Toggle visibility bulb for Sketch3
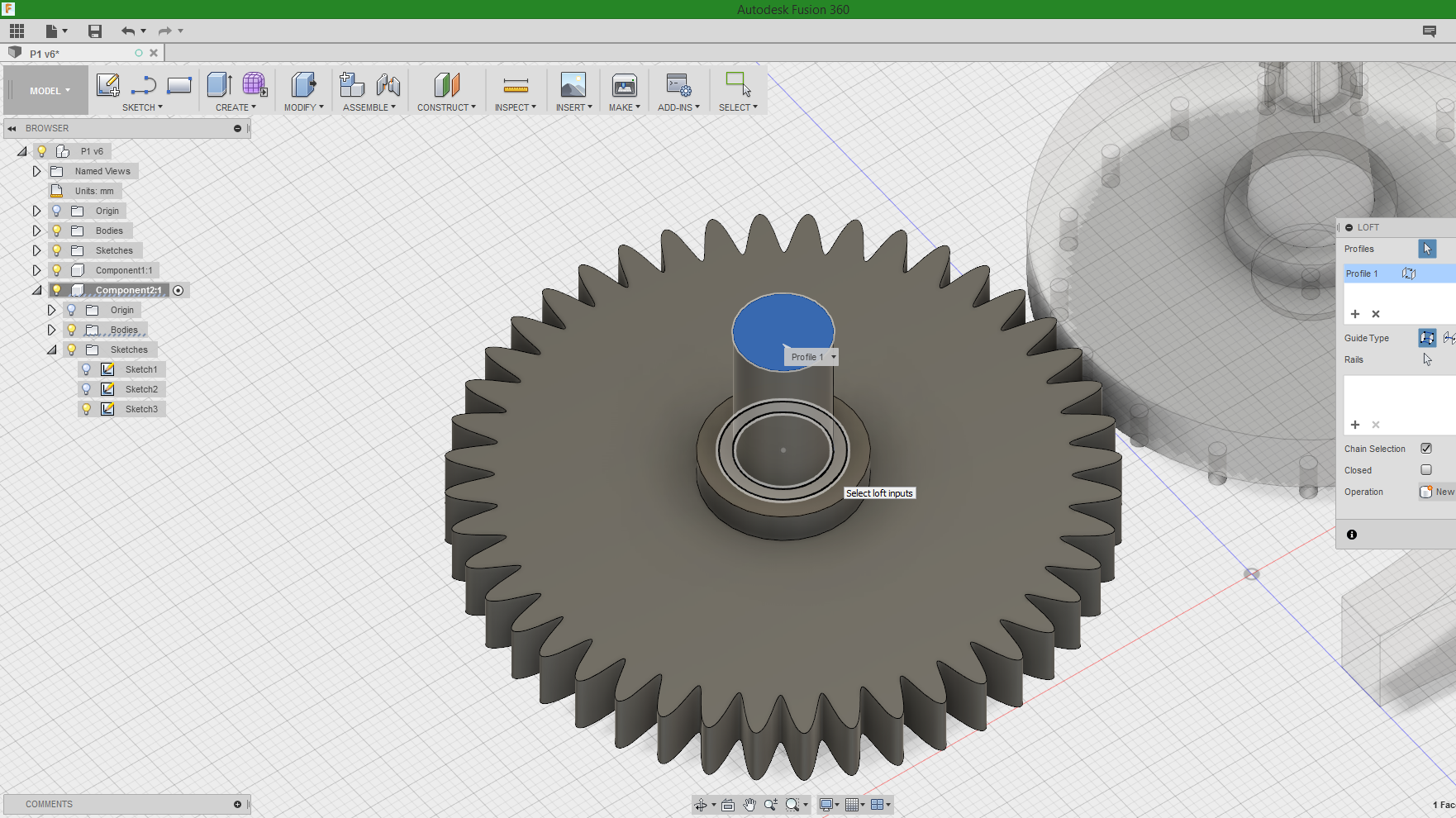The width and height of the screenshot is (1456, 818). 87,409
